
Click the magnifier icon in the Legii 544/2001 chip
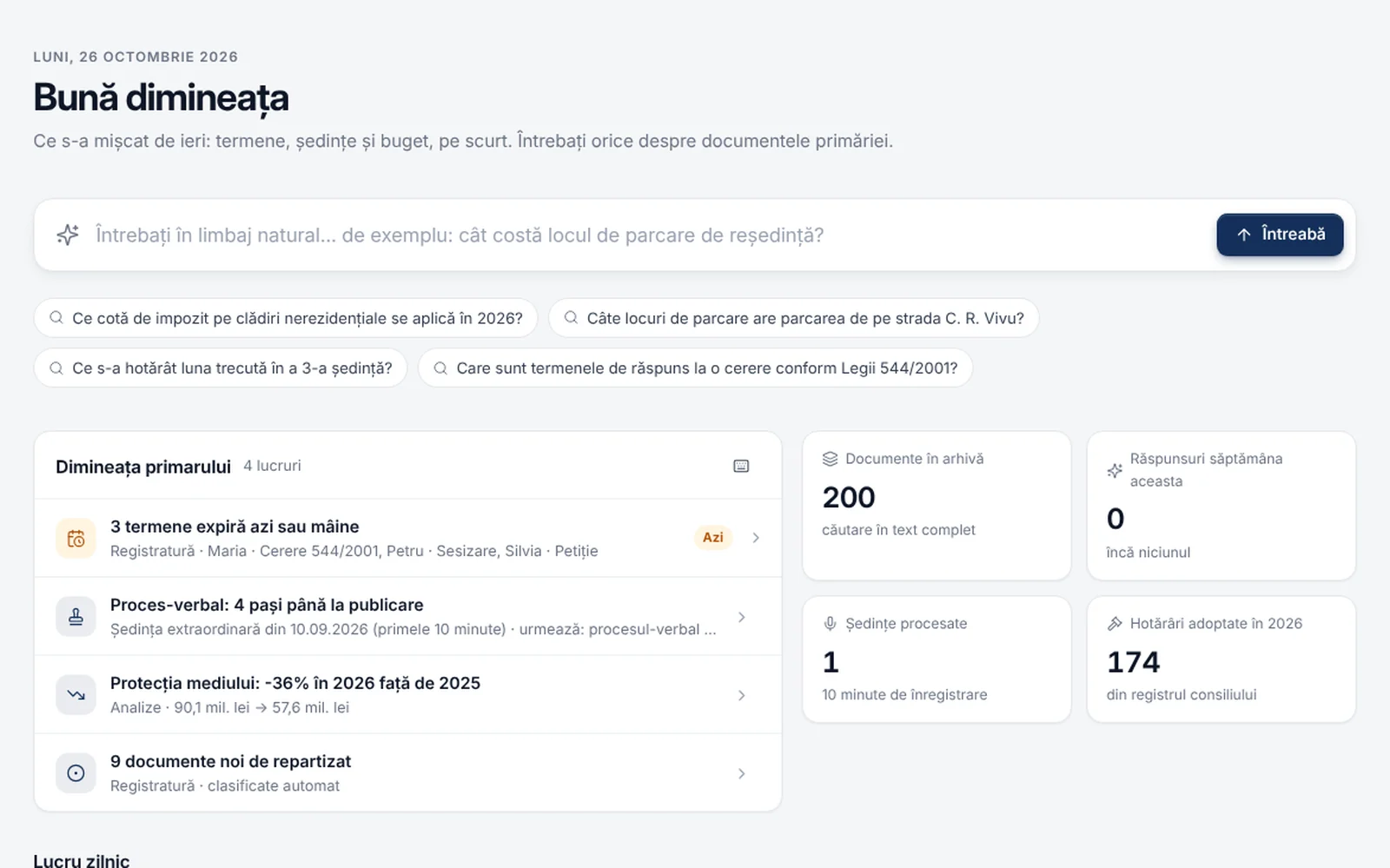[x=440, y=368]
